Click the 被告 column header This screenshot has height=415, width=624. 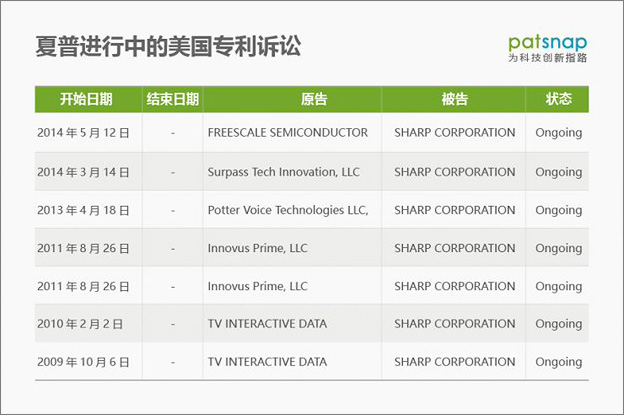[454, 99]
